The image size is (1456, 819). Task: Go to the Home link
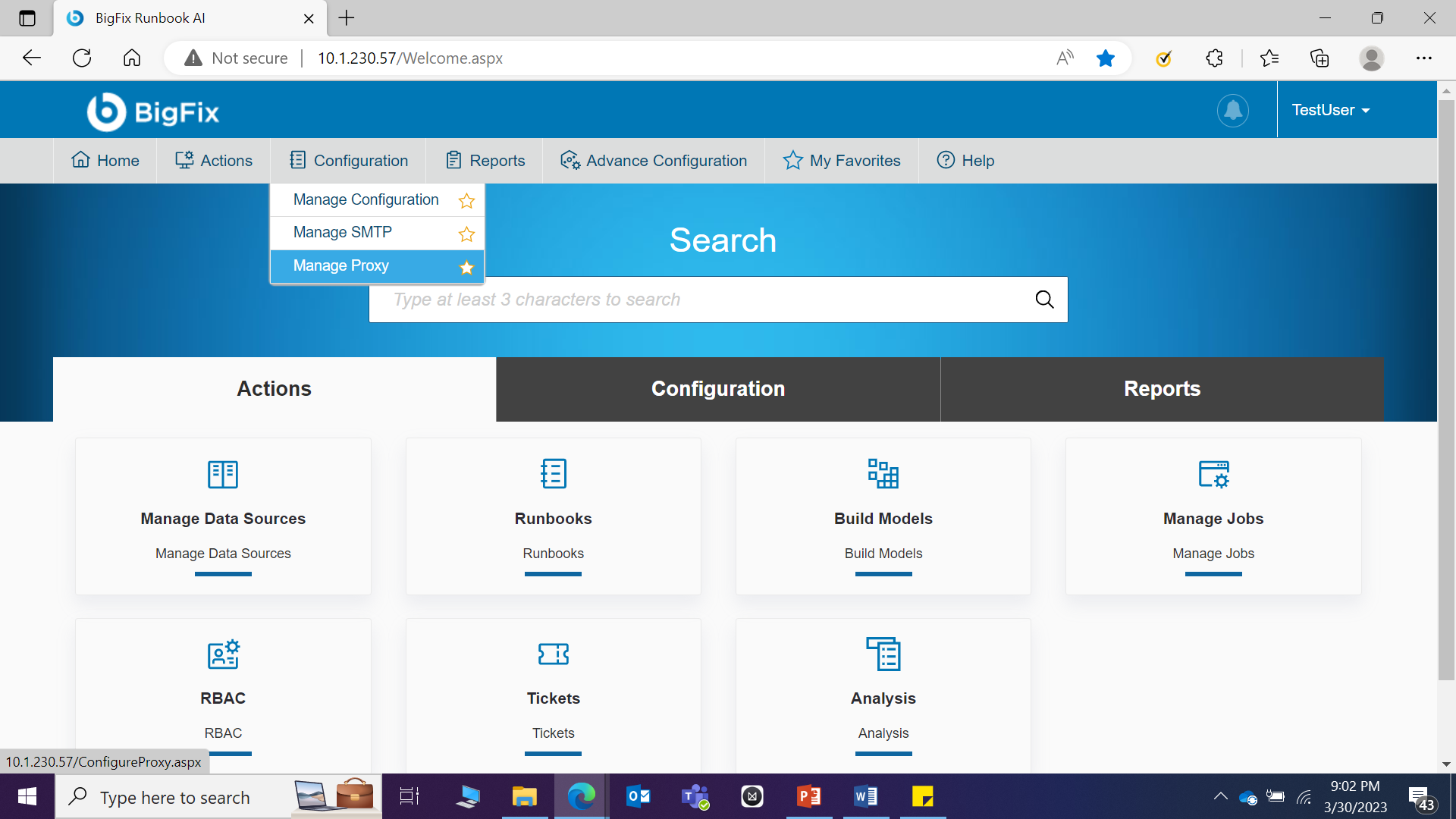[105, 161]
